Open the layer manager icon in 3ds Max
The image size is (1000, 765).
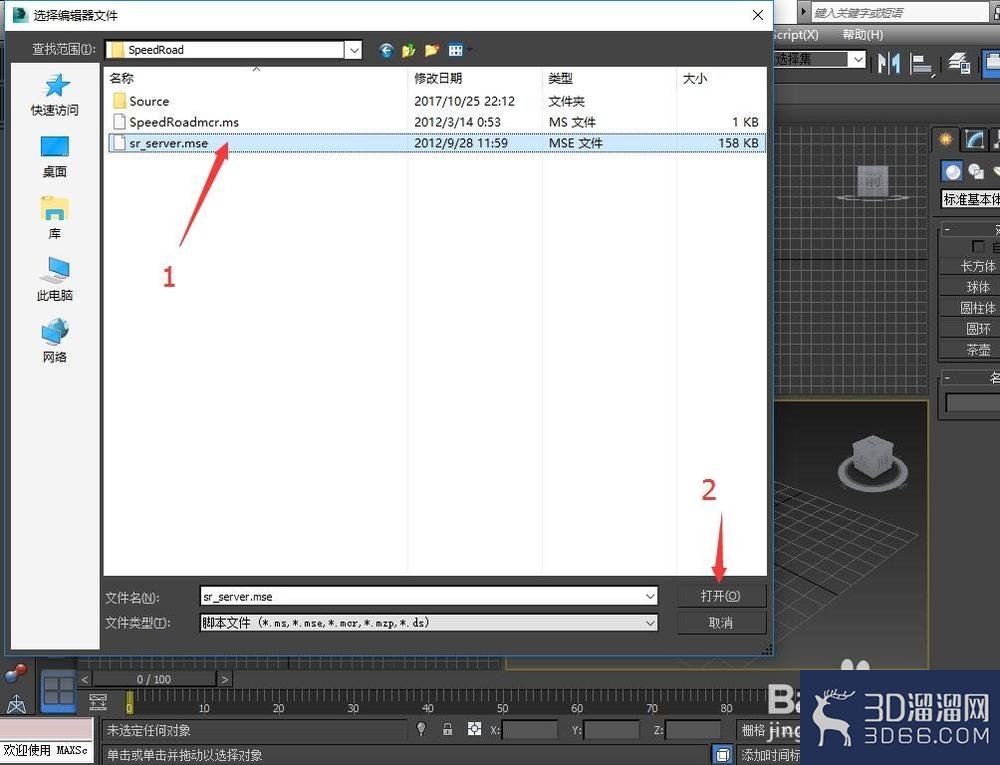(x=959, y=63)
